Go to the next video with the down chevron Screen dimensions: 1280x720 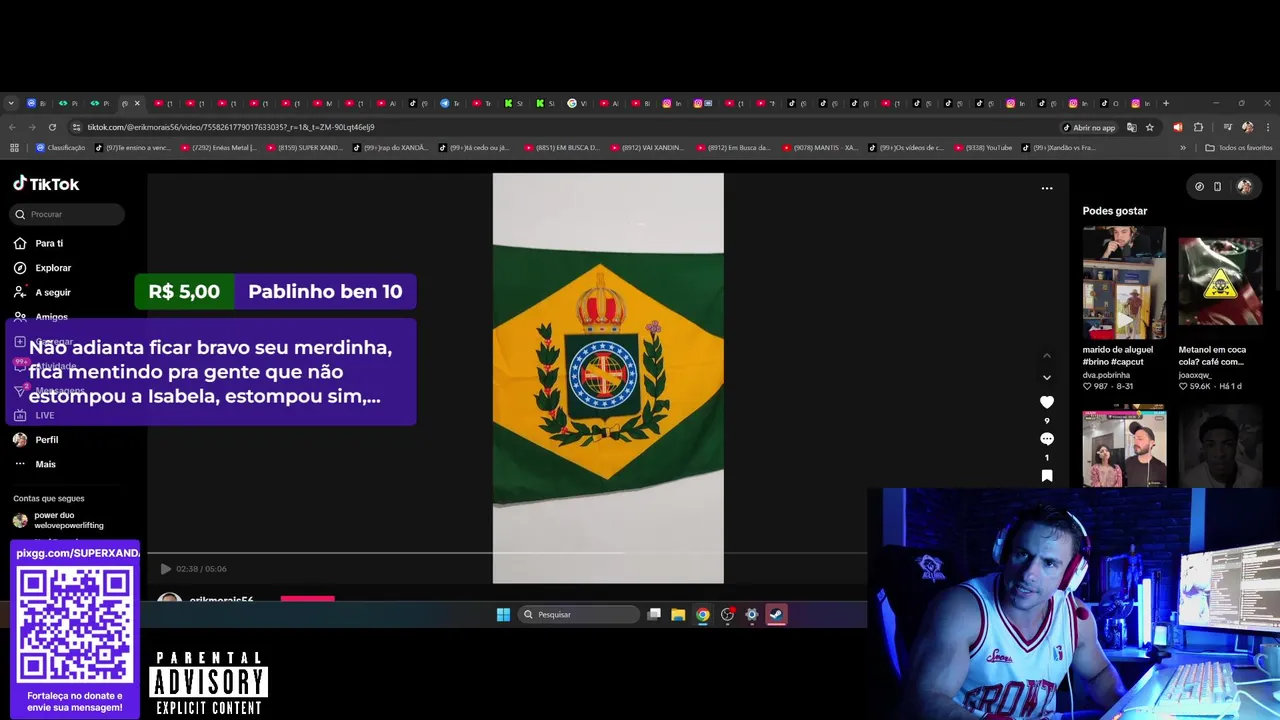tap(1047, 378)
